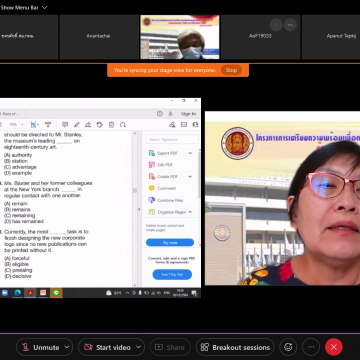
Task: Select the Apanut Tepkij participant tile
Action: [x=331, y=37]
